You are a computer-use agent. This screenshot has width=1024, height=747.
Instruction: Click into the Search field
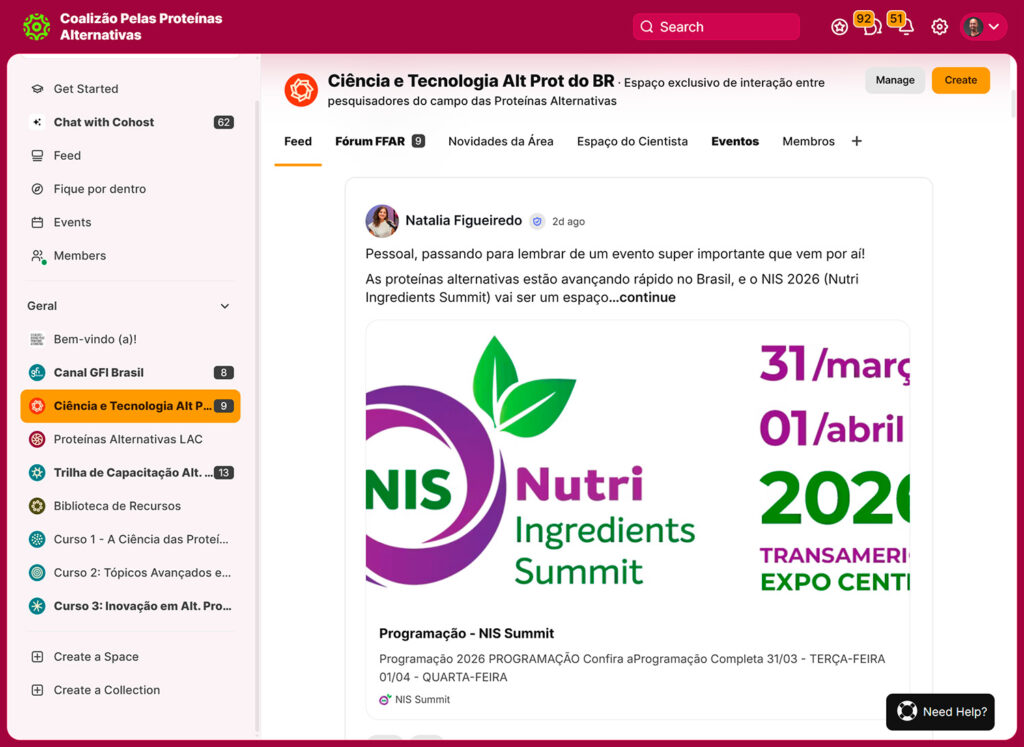click(x=716, y=27)
